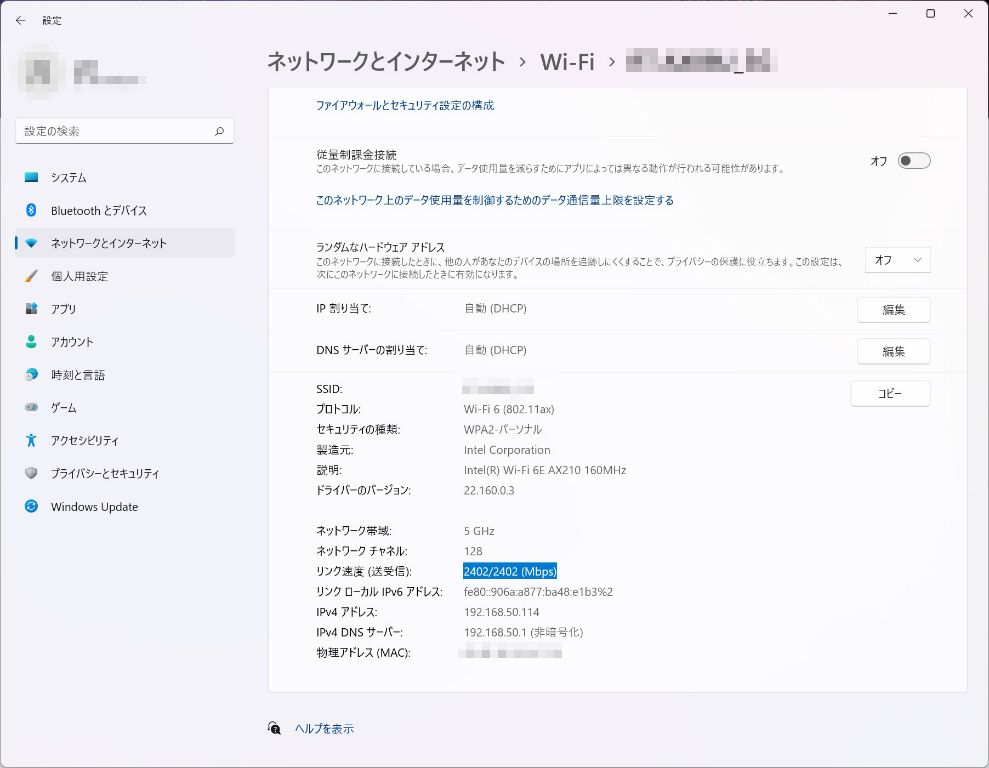Click the コピー button
The image size is (989, 768).
pos(890,393)
